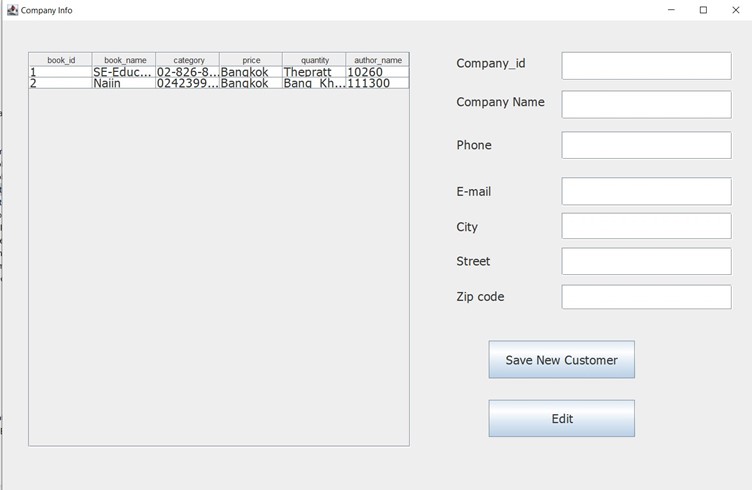Focus the Zip code input field
Screen dimensions: 752x490
(x=646, y=297)
